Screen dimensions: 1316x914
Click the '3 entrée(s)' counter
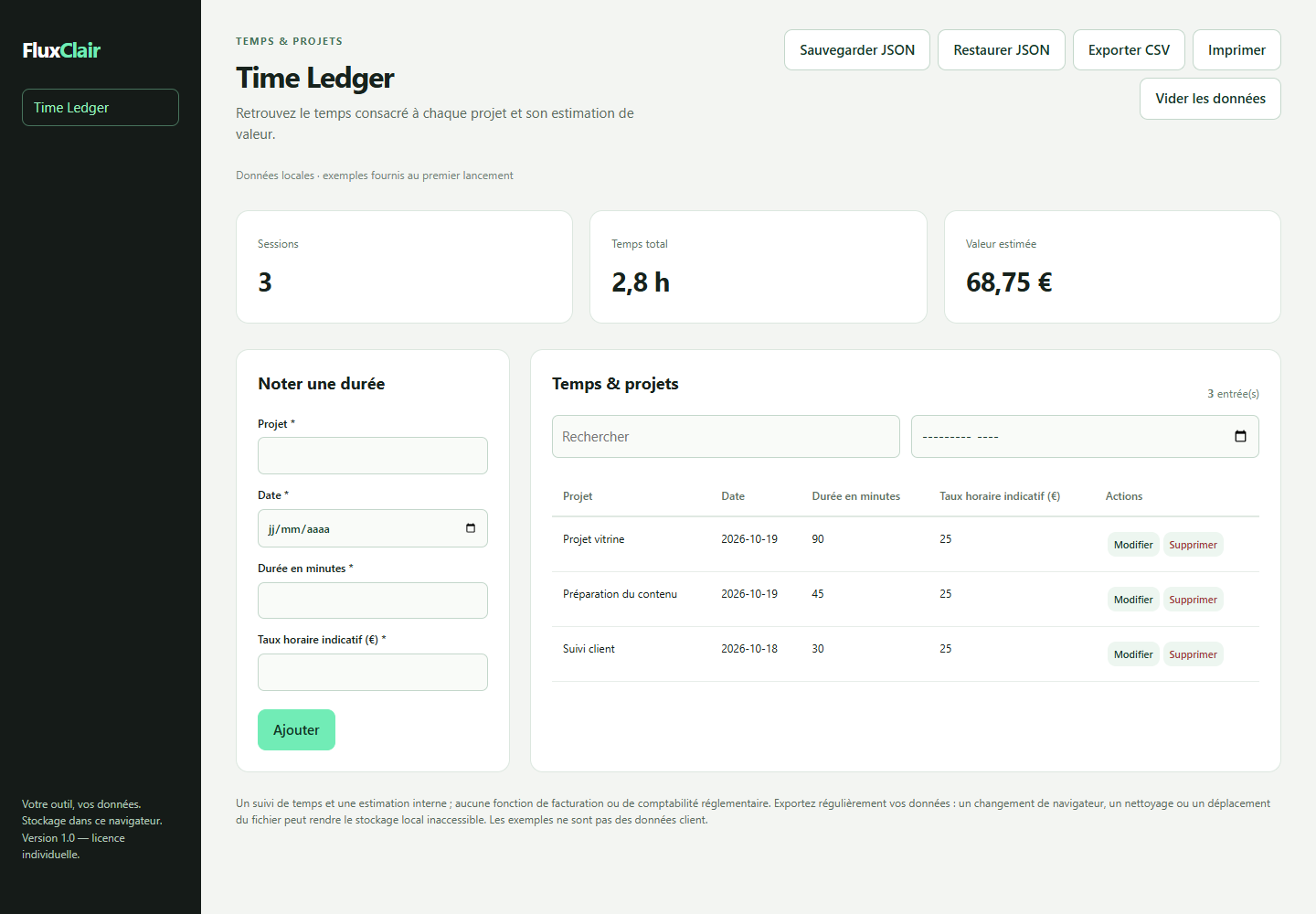click(1233, 394)
